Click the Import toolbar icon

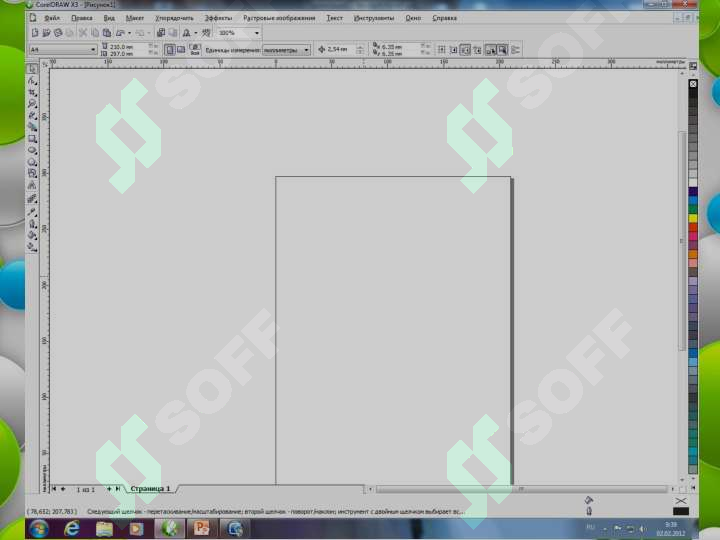(x=161, y=33)
